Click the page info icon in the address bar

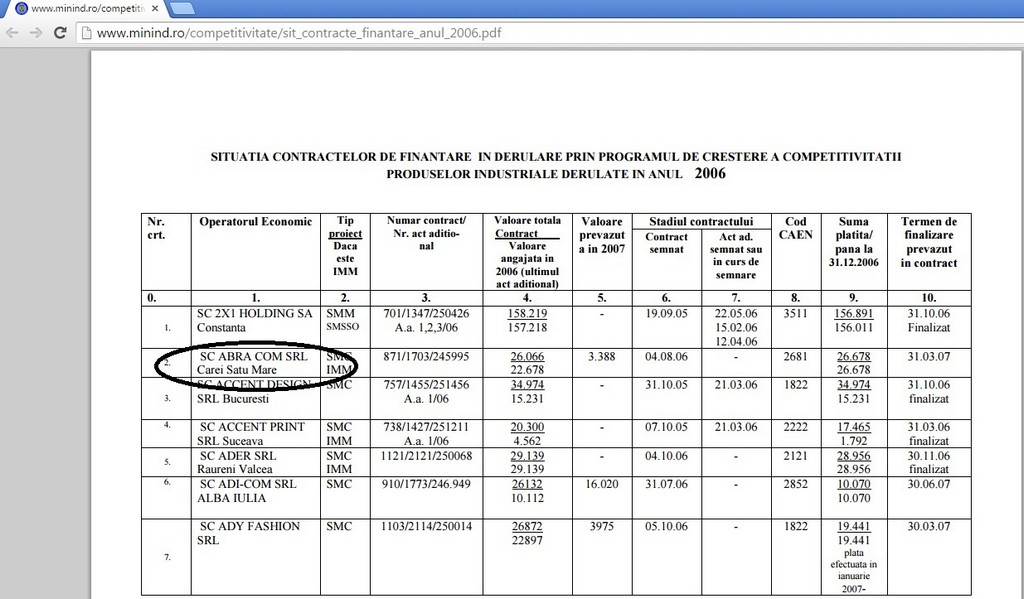(x=87, y=32)
